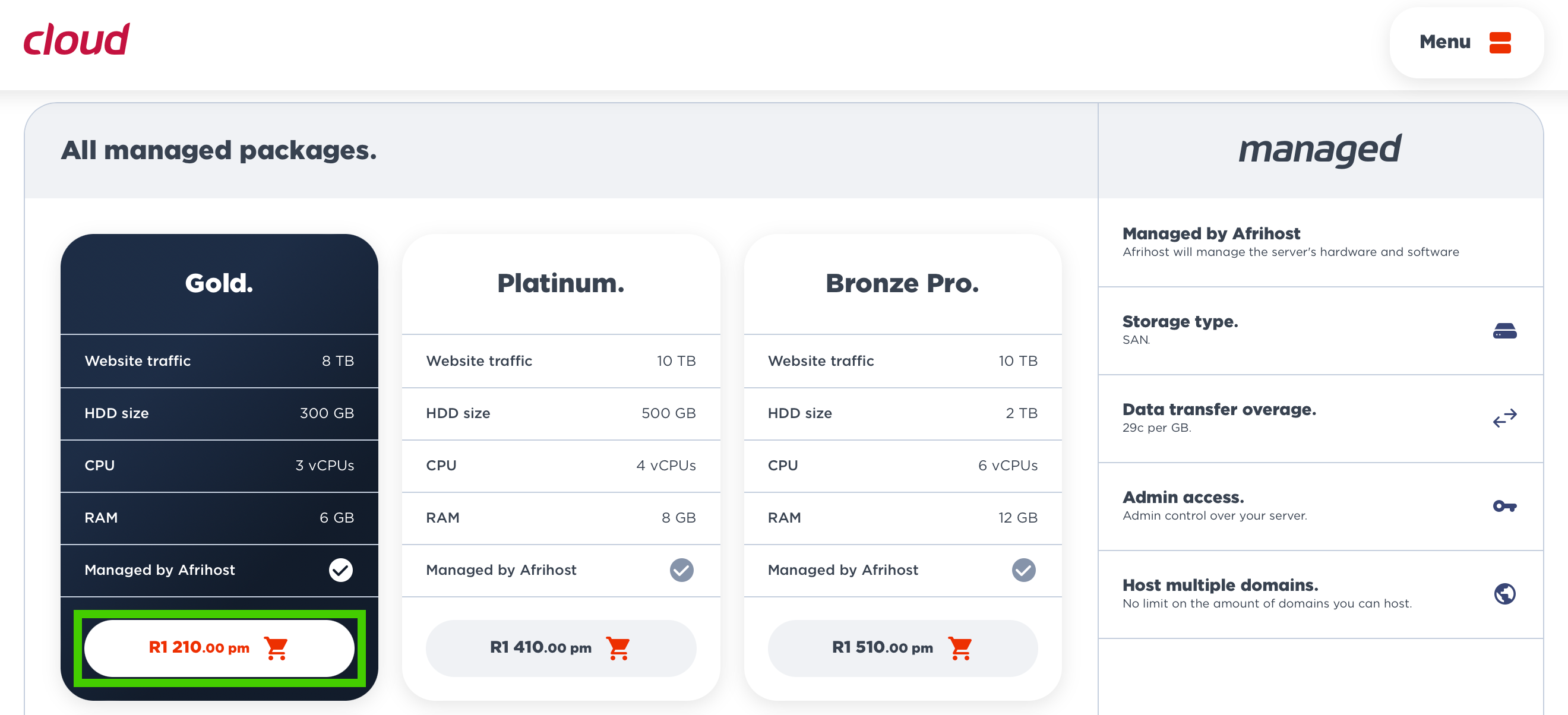The width and height of the screenshot is (1568, 715).
Task: Order Bronze Pro at R1 510.00 pm
Action: (882, 647)
